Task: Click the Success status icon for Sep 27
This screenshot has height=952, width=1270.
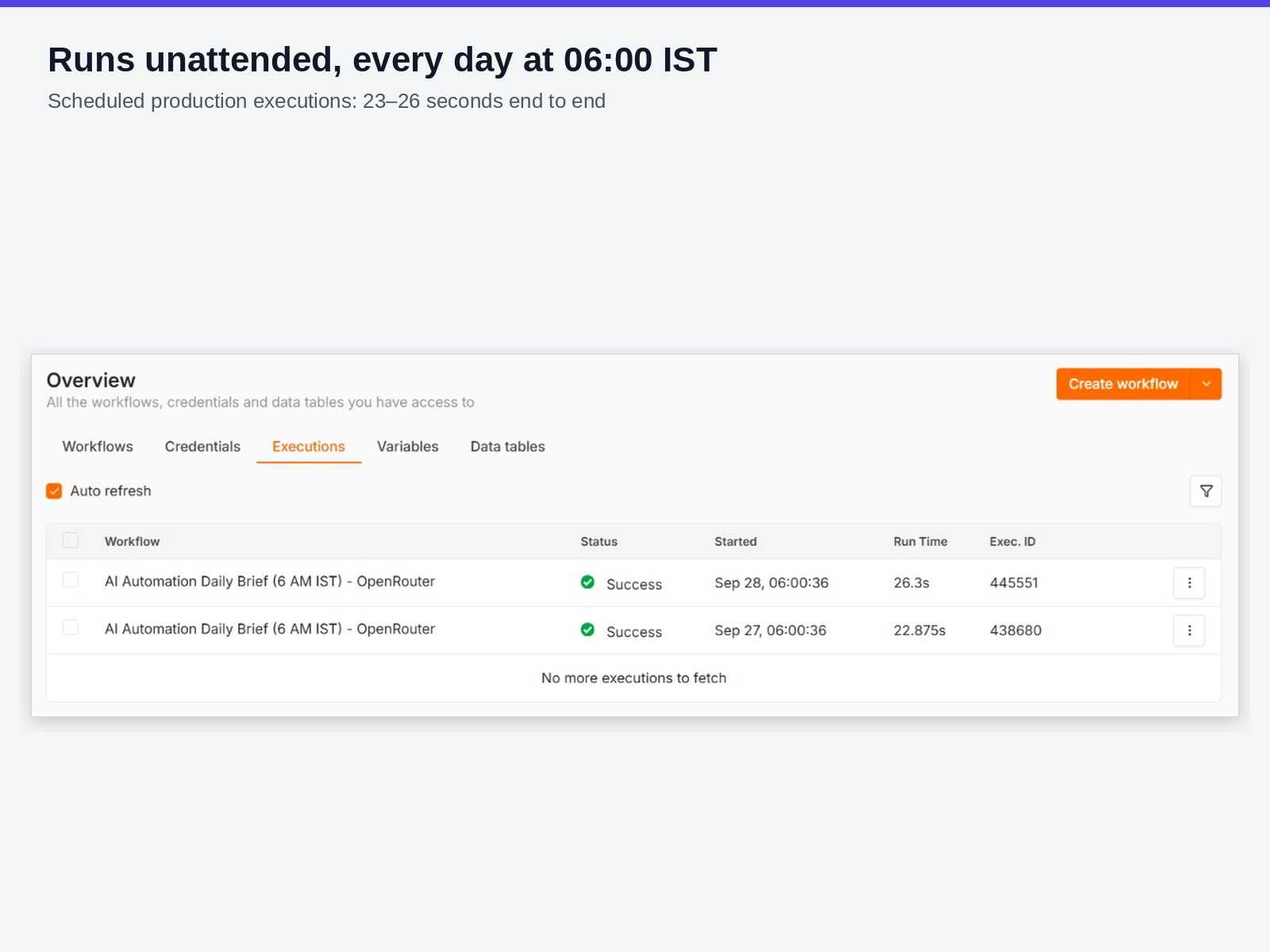Action: [x=587, y=630]
